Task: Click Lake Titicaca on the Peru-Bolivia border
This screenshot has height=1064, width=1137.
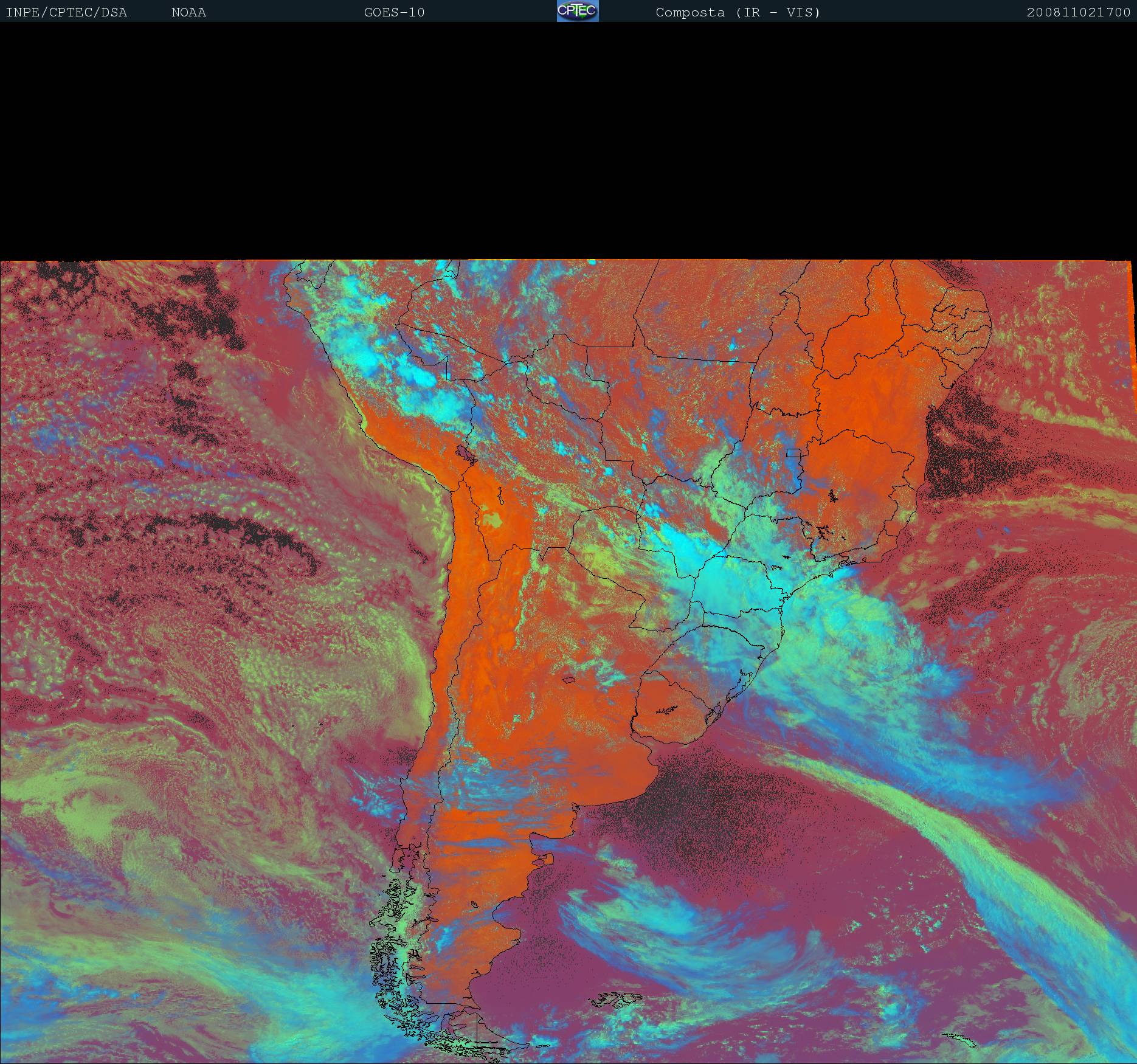Action: click(465, 453)
